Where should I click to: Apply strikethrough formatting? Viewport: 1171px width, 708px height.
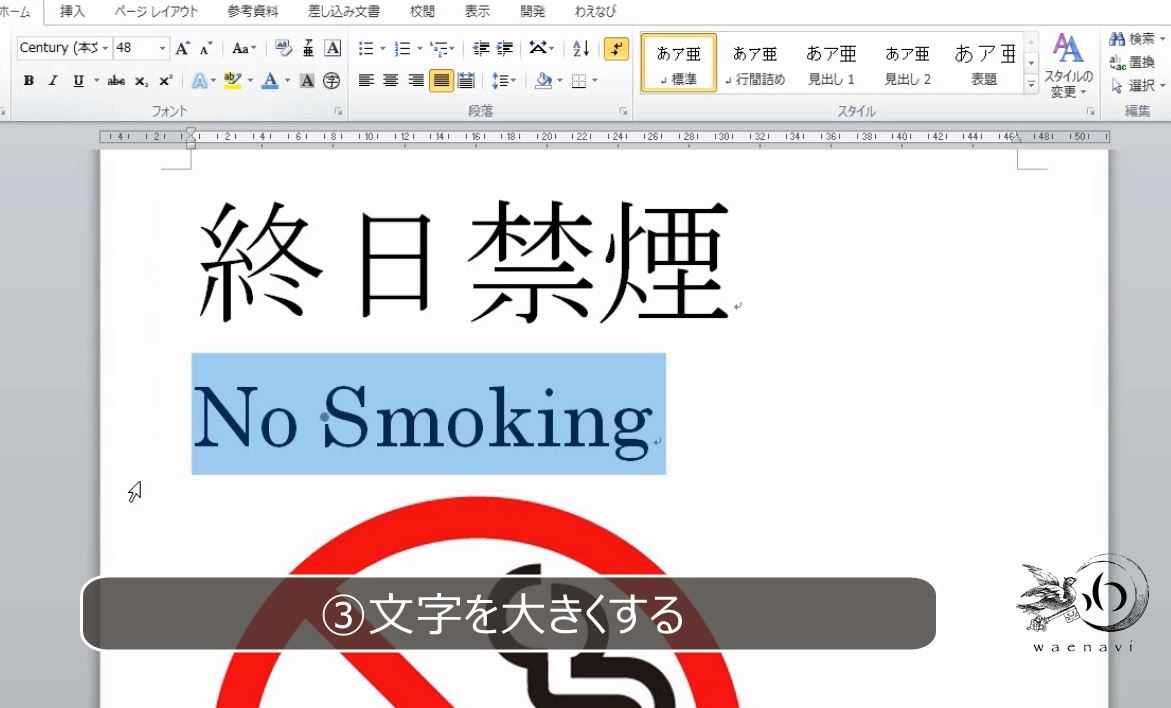[x=116, y=81]
